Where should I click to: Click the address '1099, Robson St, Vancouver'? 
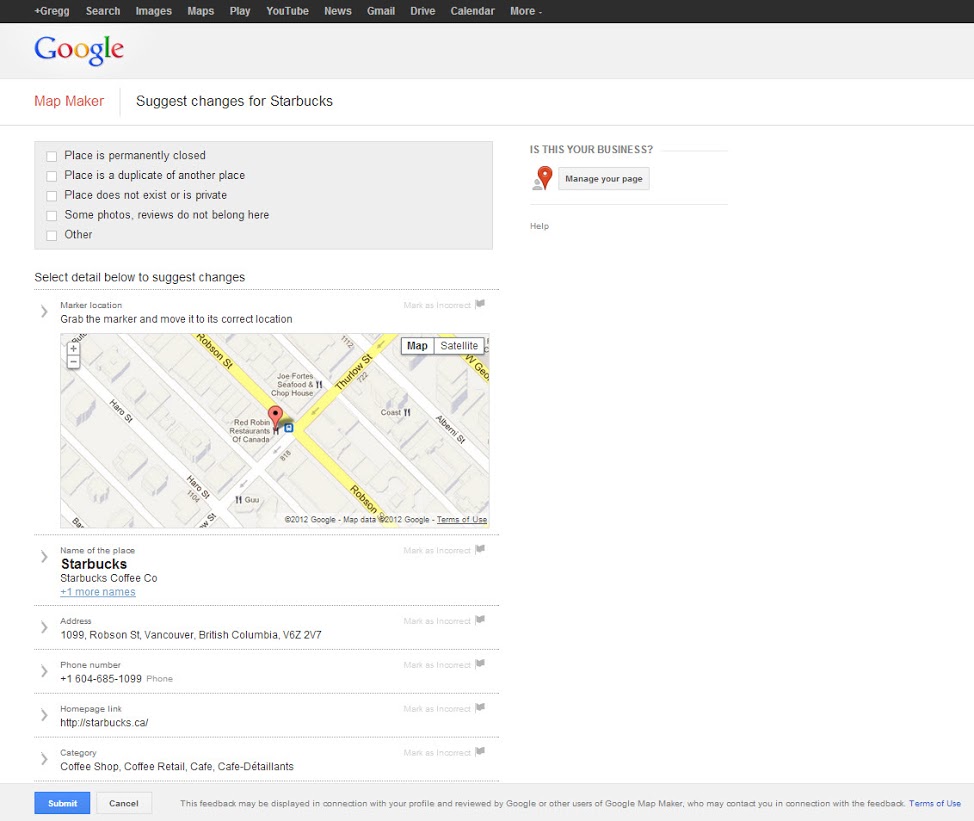click(191, 635)
